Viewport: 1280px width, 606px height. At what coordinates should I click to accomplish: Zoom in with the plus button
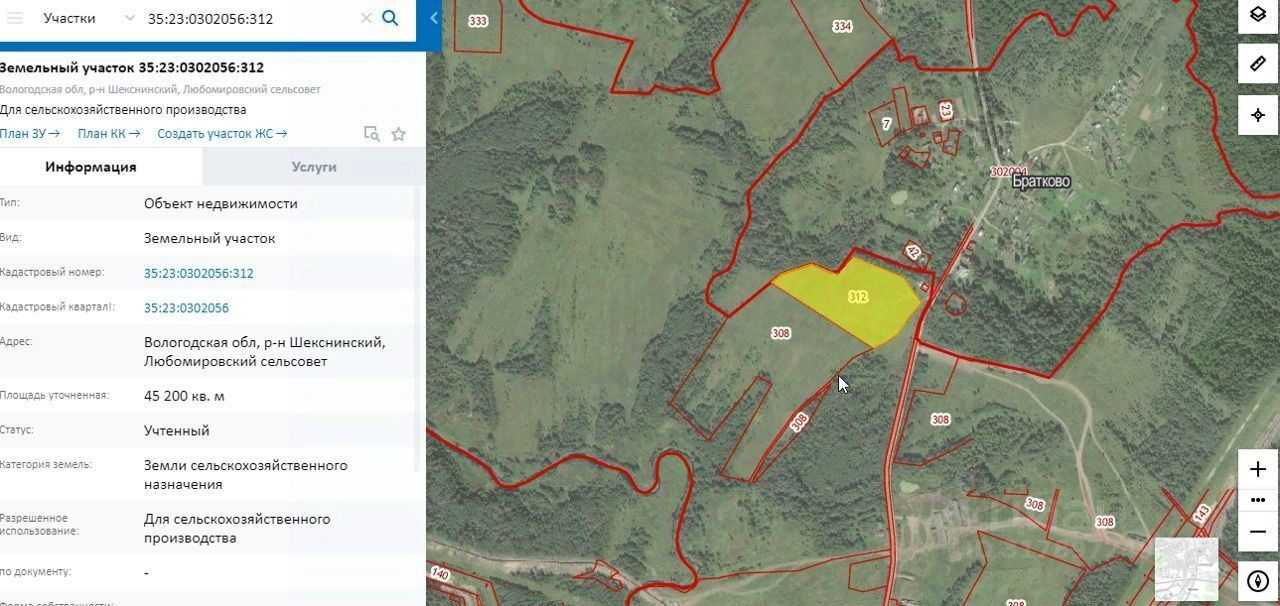(x=1258, y=469)
